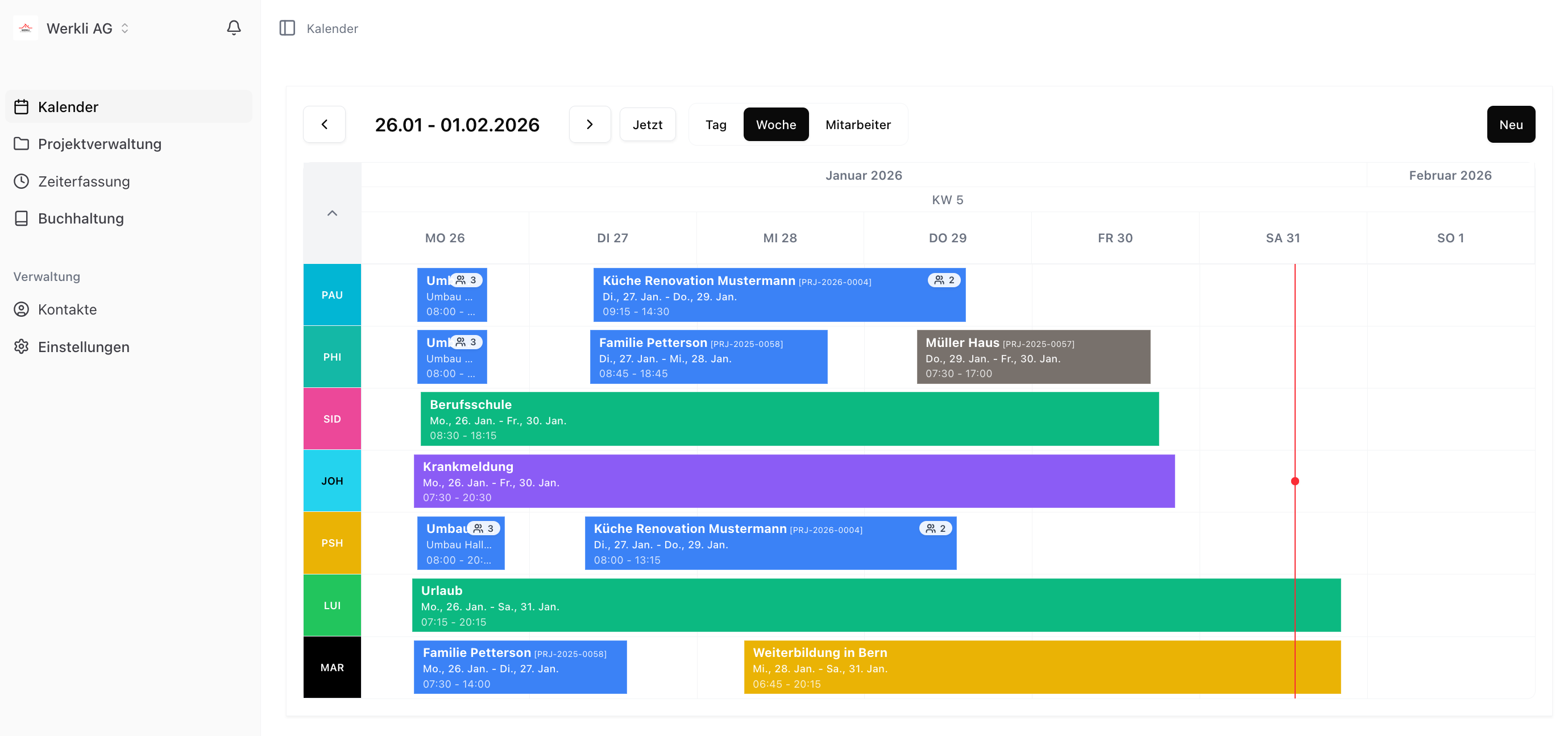Switch to Woche view
Viewport: 1568px width, 736px height.
coord(776,124)
